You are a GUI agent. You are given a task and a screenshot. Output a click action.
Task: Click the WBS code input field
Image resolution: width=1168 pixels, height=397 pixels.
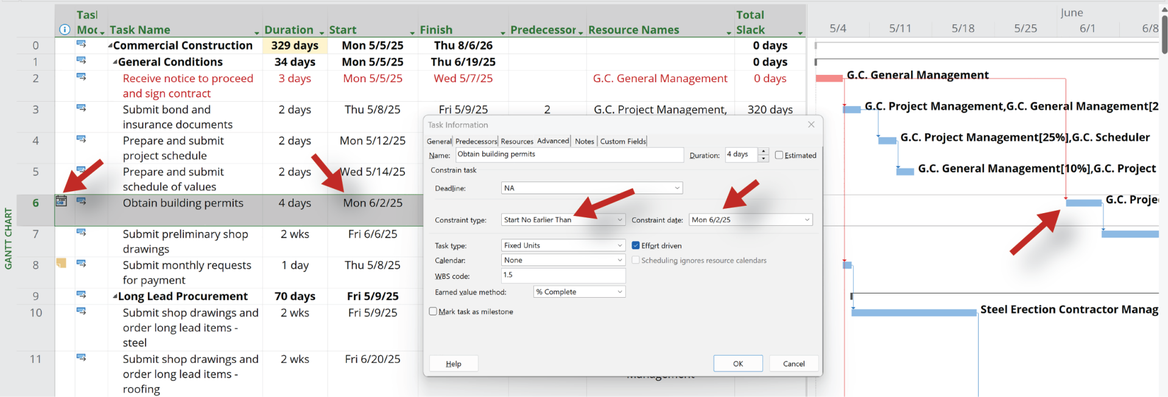tap(564, 276)
